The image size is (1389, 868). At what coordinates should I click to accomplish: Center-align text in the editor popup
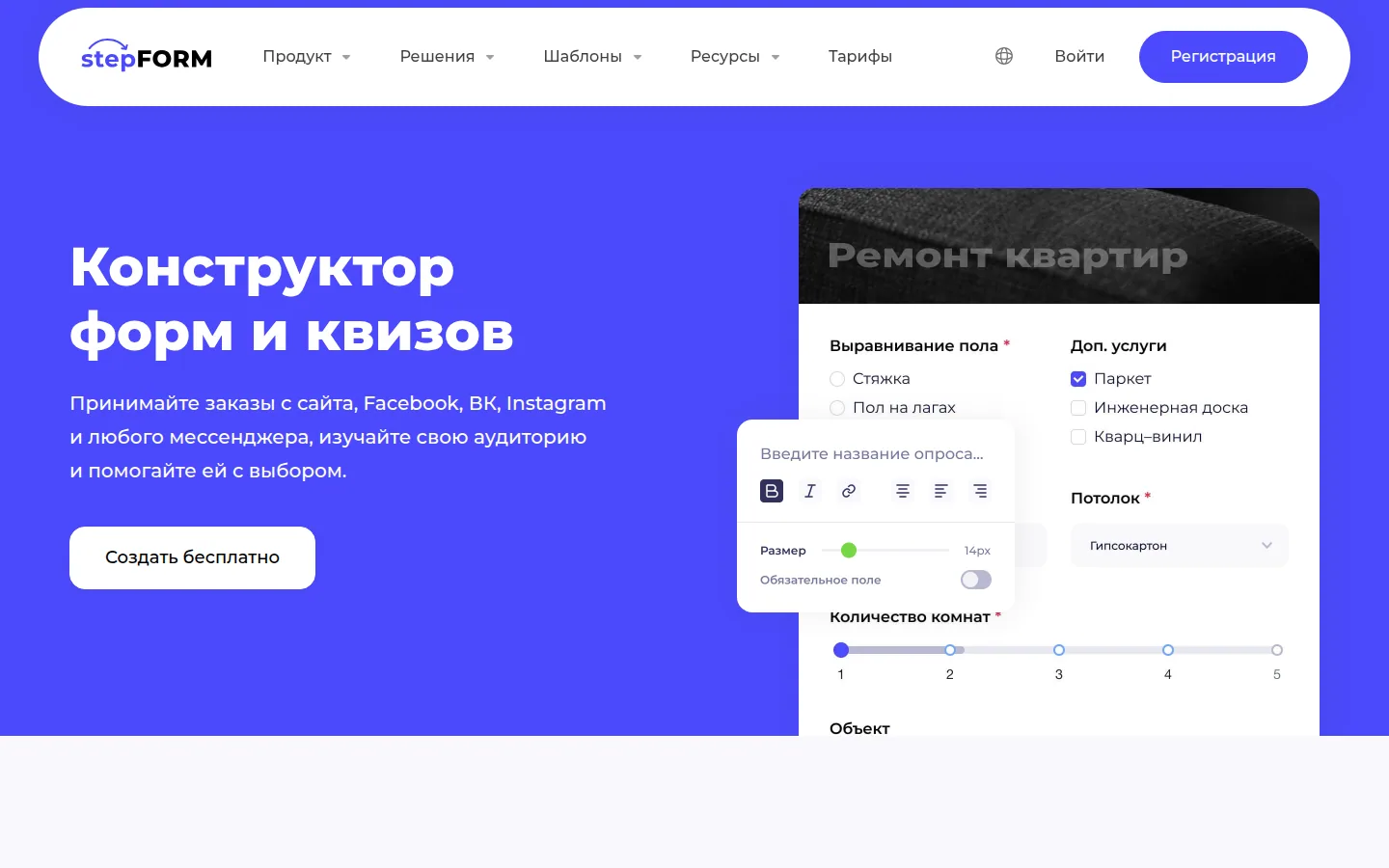click(x=903, y=491)
